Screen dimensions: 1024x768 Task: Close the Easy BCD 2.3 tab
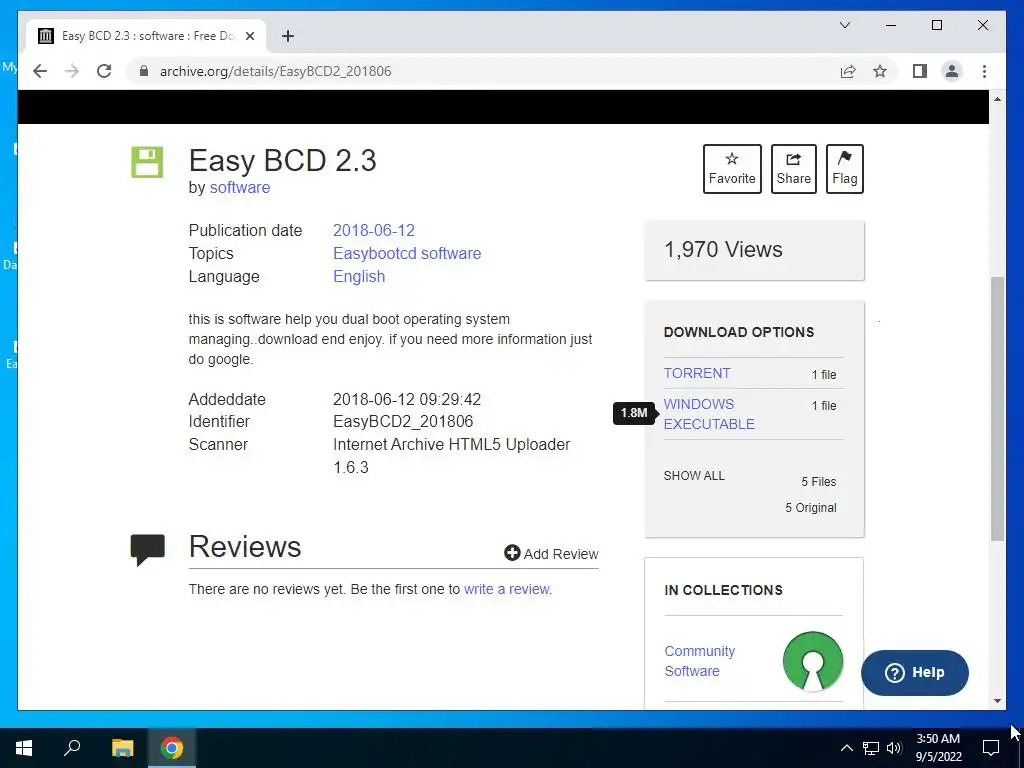[249, 36]
